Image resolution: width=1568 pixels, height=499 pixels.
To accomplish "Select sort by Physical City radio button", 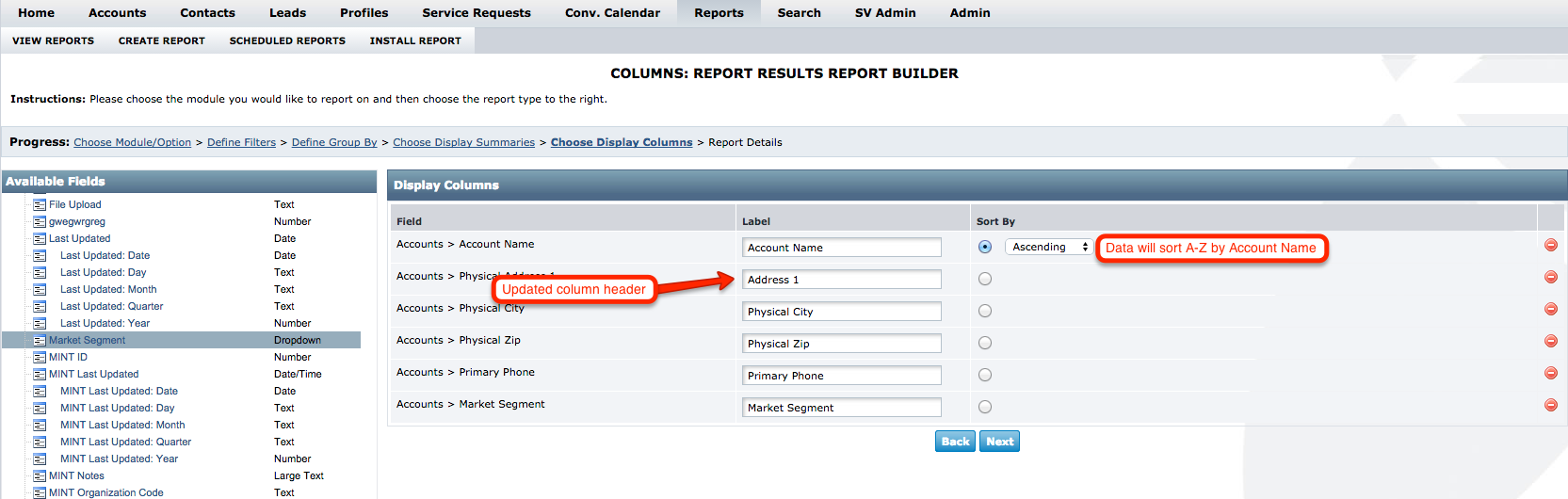I will (985, 311).
